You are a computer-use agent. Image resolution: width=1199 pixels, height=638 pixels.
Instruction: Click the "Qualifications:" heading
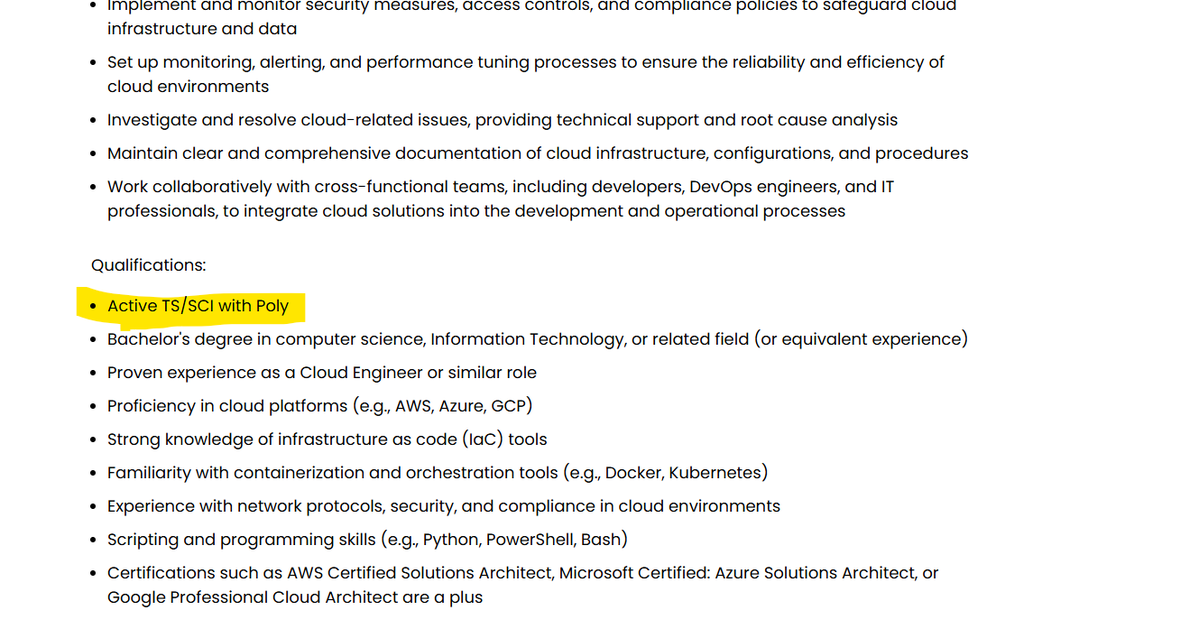coord(149,265)
